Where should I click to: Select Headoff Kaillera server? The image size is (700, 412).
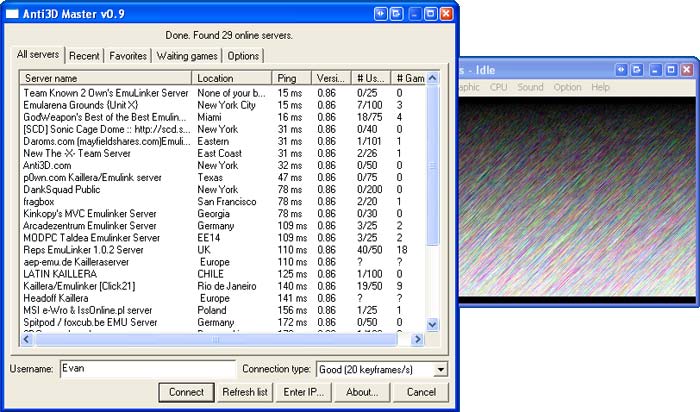(223, 298)
